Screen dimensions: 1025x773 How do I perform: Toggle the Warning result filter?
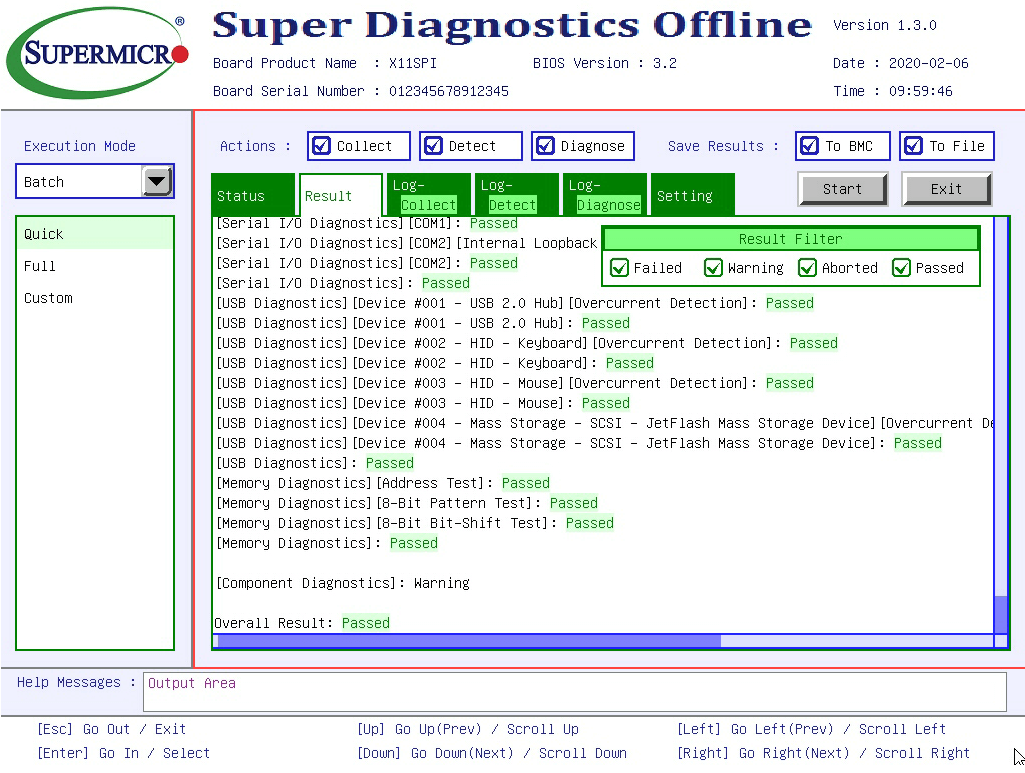tap(714, 268)
